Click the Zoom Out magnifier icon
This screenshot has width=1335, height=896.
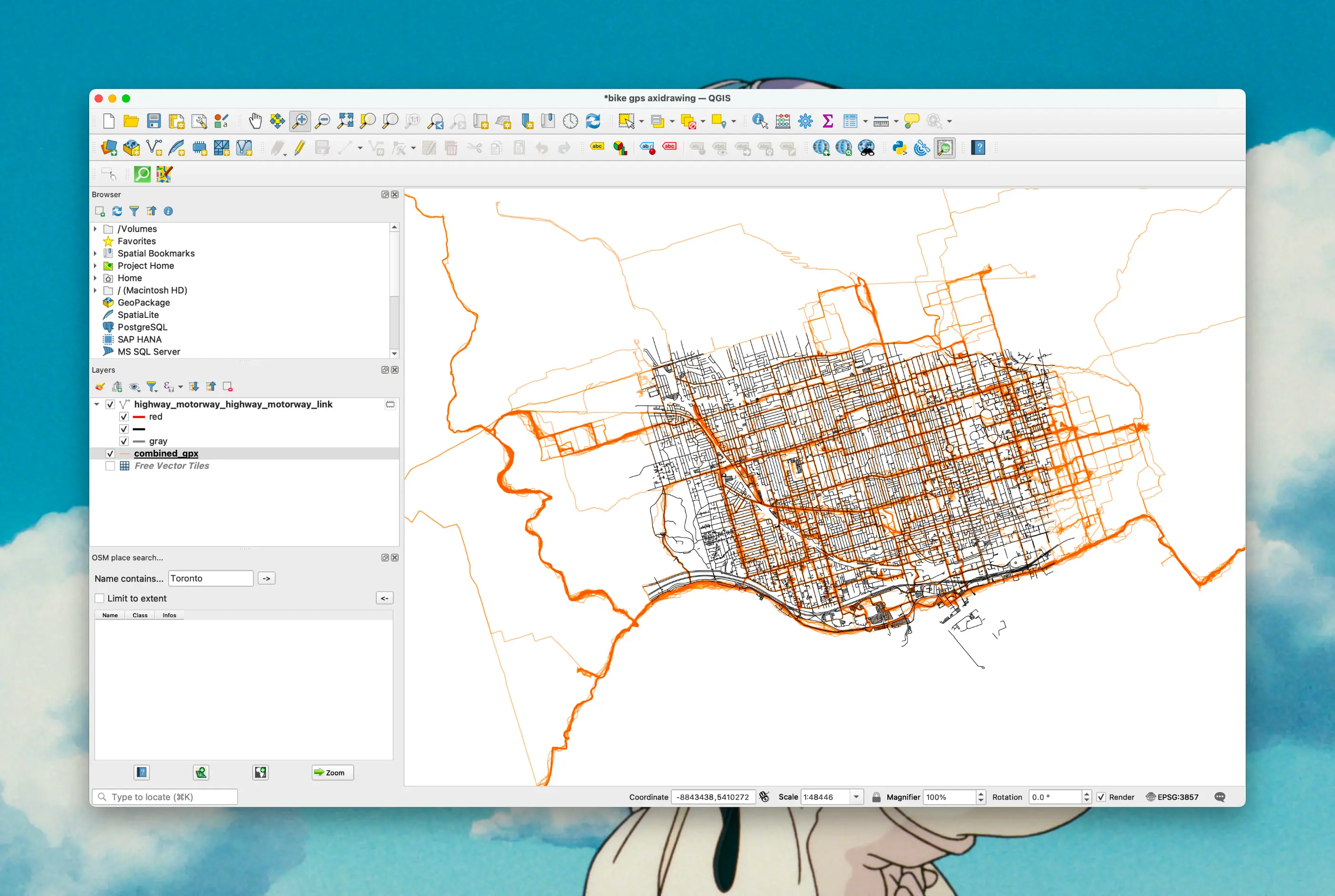(322, 121)
